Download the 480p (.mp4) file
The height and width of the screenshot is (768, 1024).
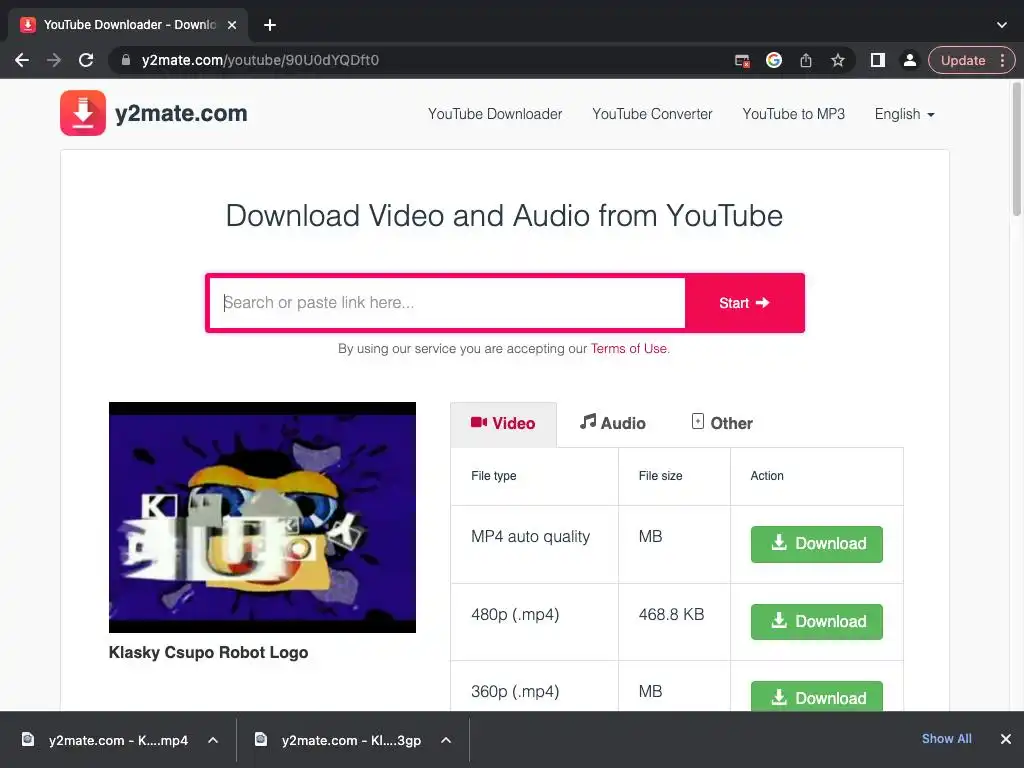click(816, 622)
